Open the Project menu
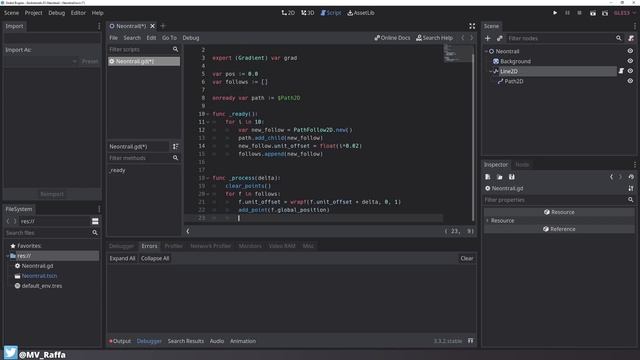 tap(33, 13)
